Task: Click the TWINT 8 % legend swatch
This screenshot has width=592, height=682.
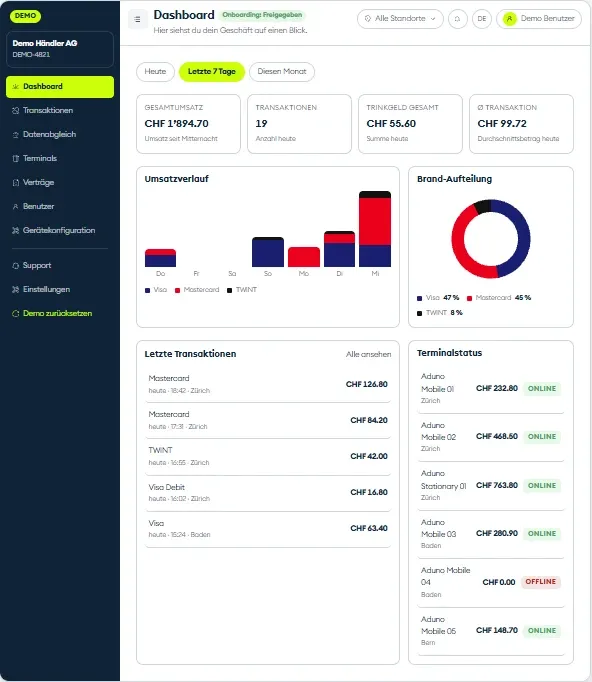Action: 419,314
